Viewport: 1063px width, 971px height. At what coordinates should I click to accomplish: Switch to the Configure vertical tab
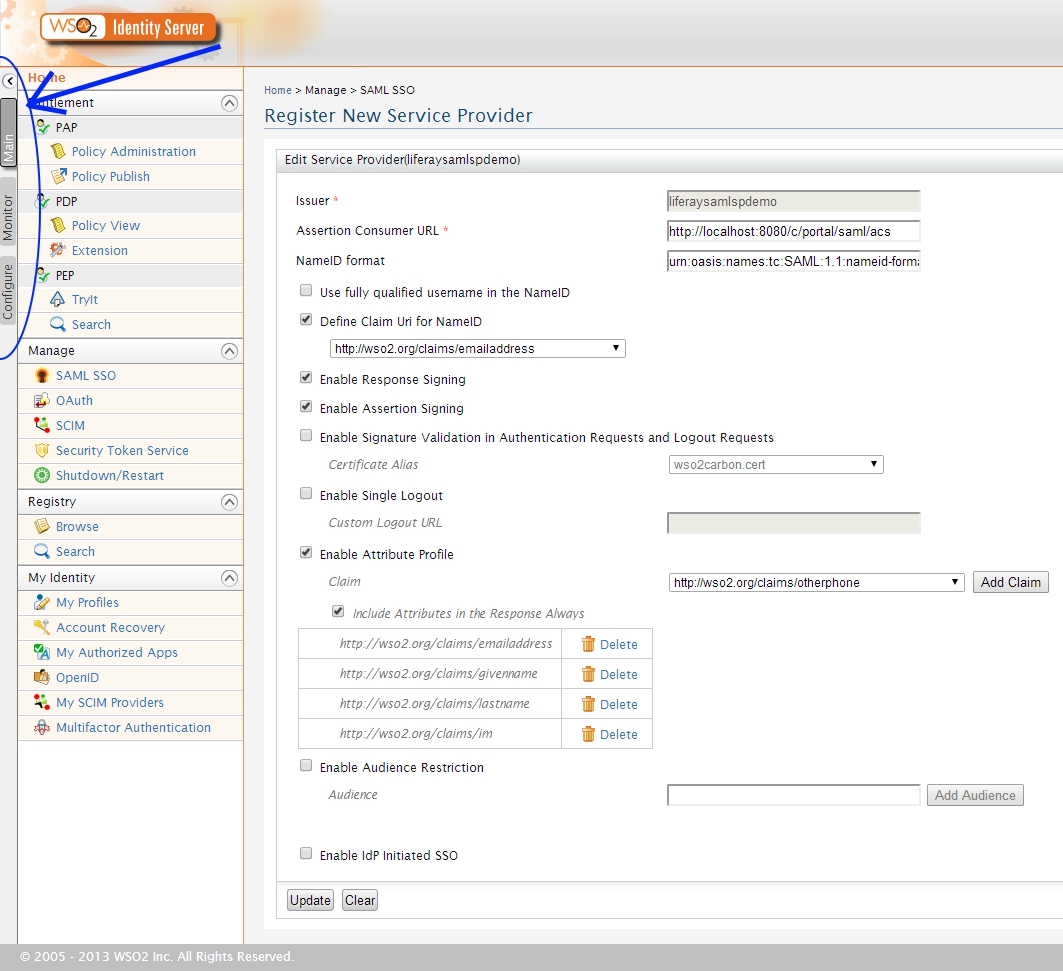[x=8, y=292]
